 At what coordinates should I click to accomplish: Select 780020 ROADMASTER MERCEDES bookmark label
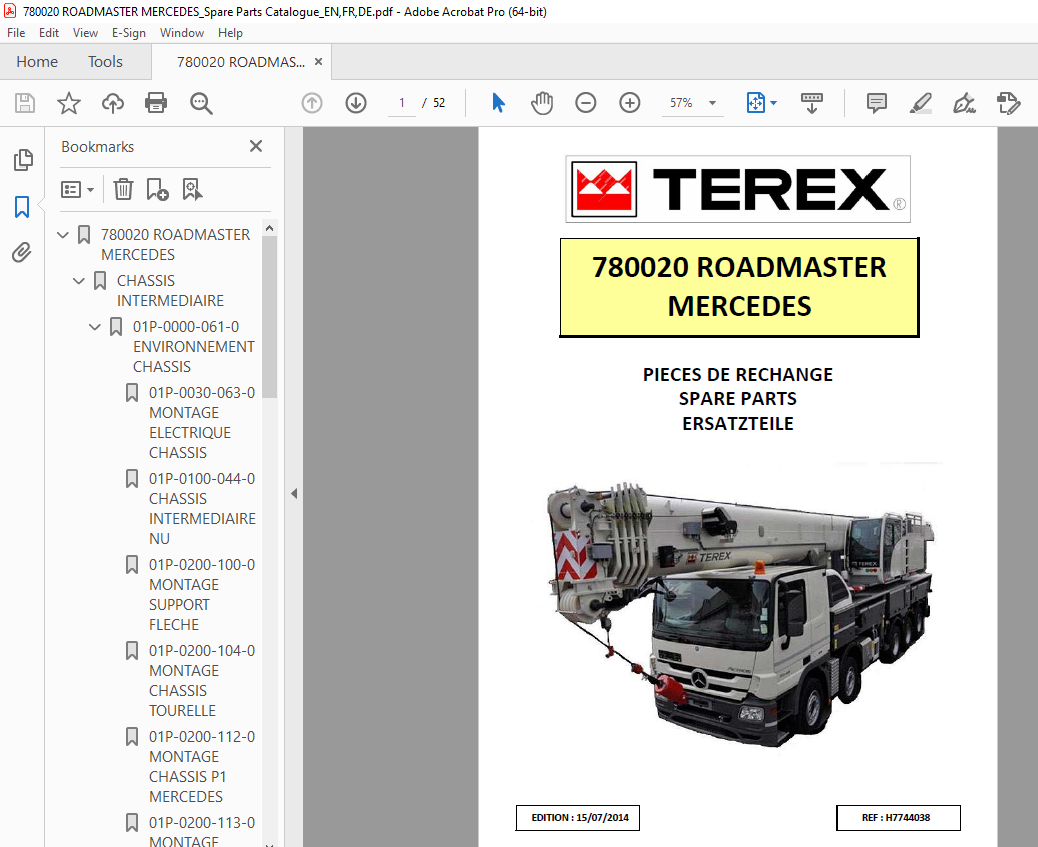pos(175,244)
